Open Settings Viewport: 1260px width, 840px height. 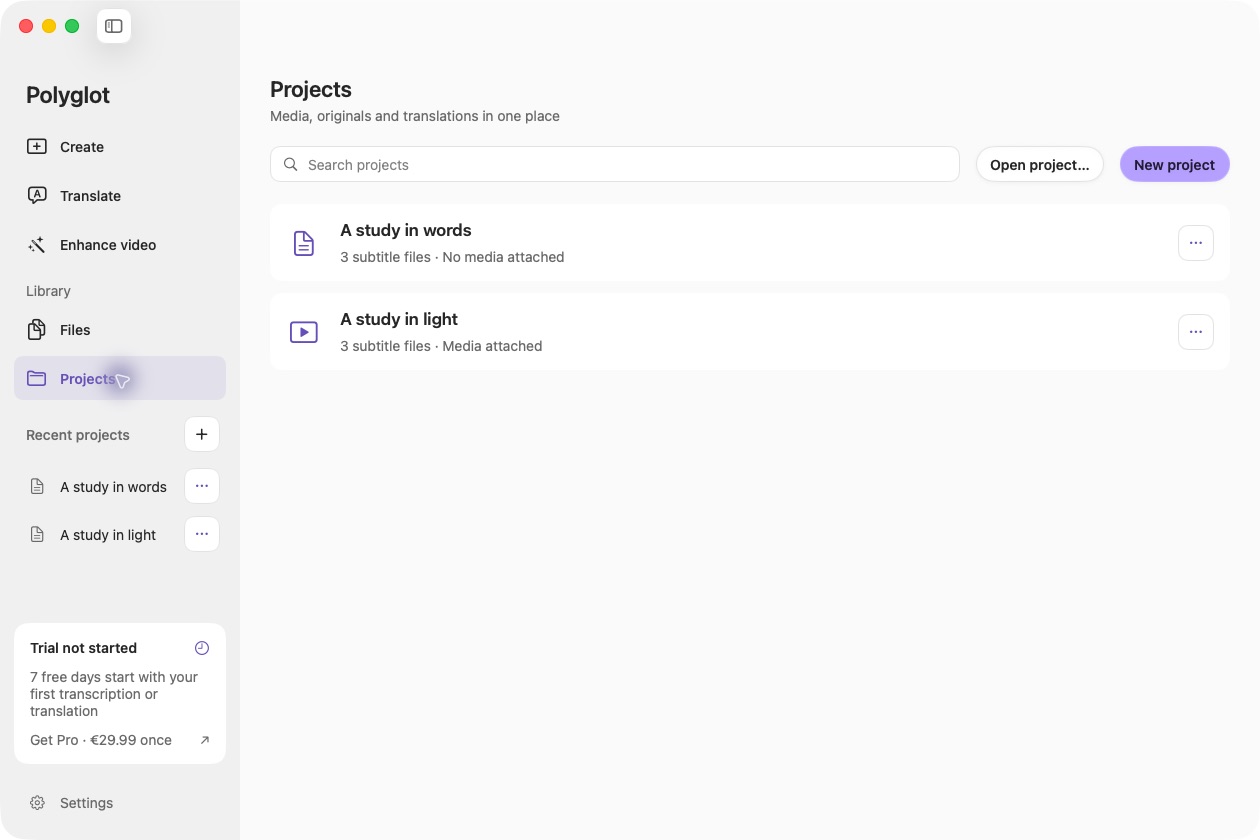(120, 803)
